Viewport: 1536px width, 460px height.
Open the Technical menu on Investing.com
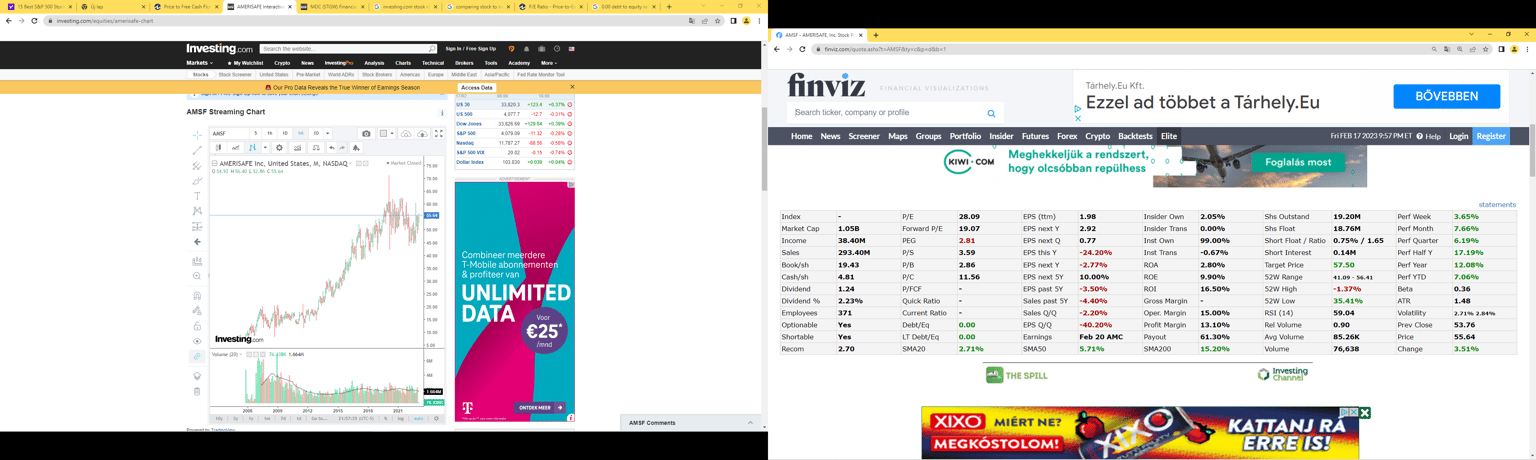click(433, 63)
